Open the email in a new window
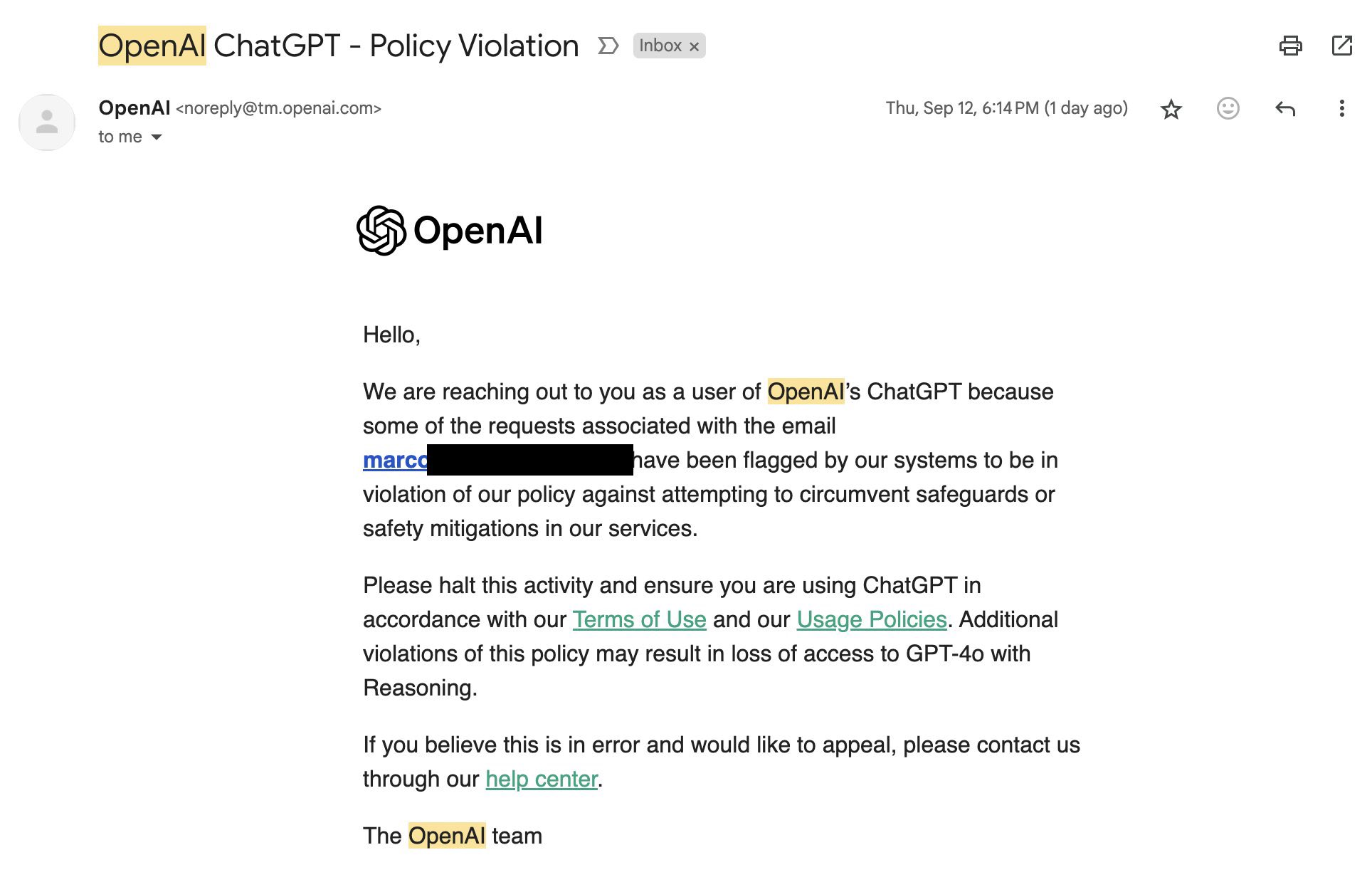 (1341, 46)
